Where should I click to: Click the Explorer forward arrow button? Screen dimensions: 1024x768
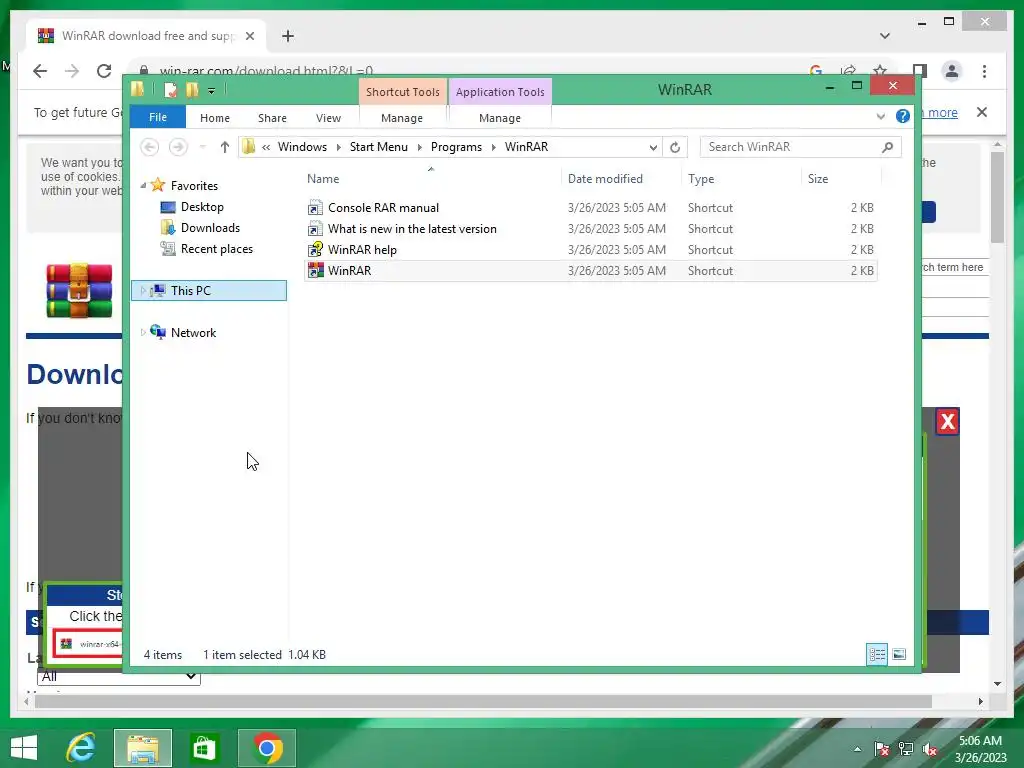178,147
